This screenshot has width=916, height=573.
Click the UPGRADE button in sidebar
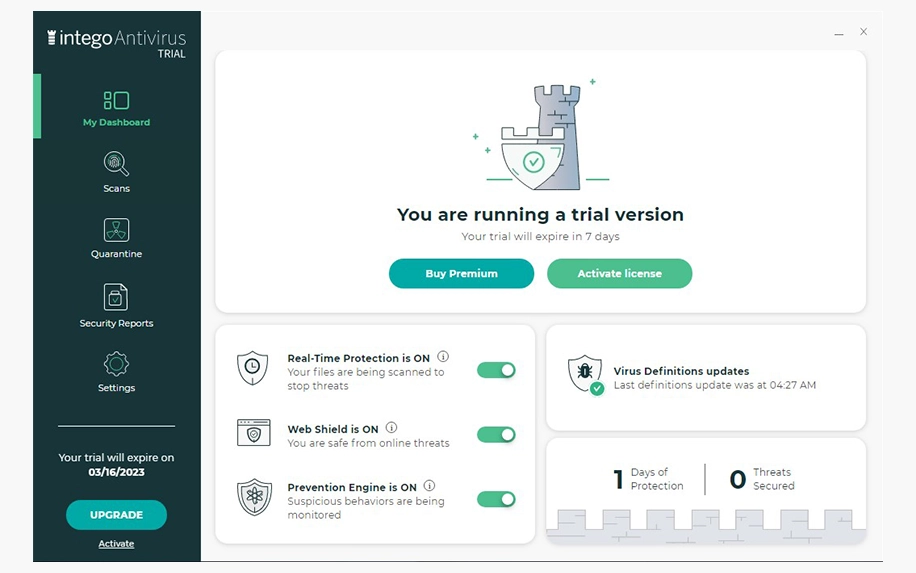click(x=116, y=515)
